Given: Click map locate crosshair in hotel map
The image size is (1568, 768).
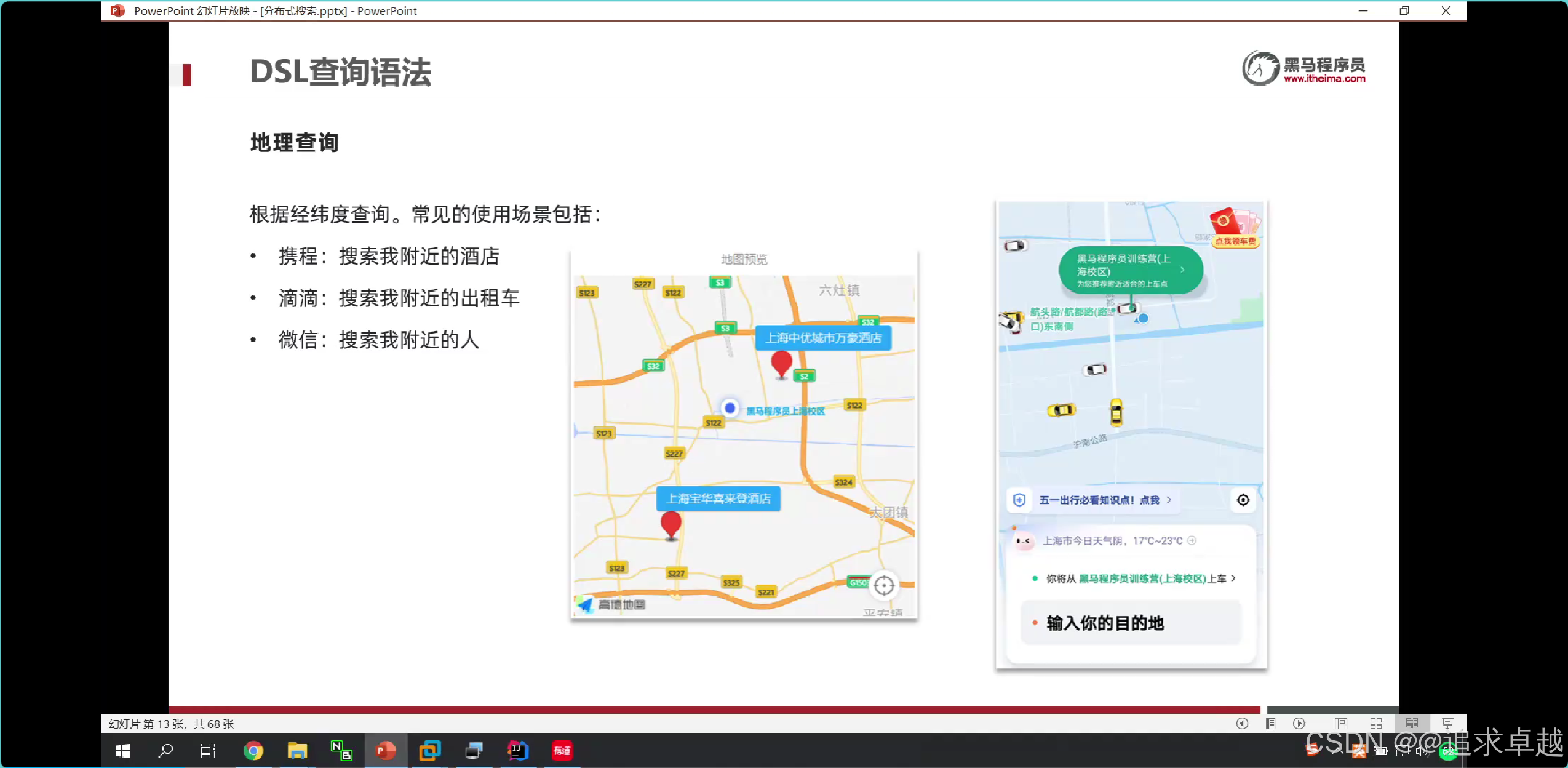Looking at the screenshot, I should [884, 585].
